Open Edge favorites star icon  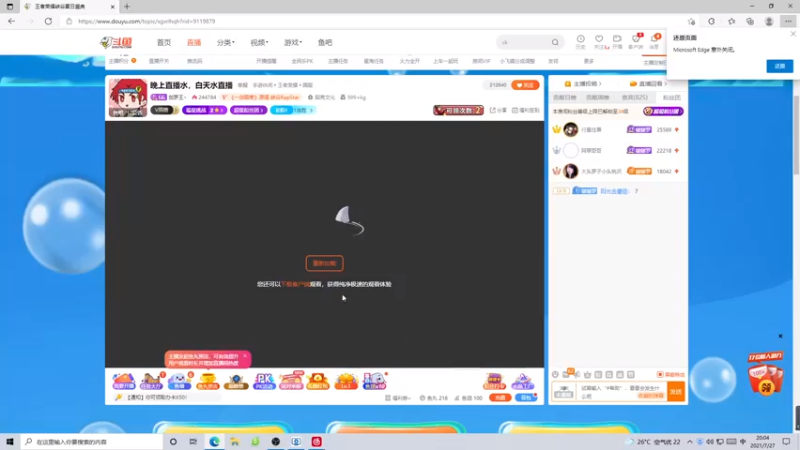click(x=731, y=21)
